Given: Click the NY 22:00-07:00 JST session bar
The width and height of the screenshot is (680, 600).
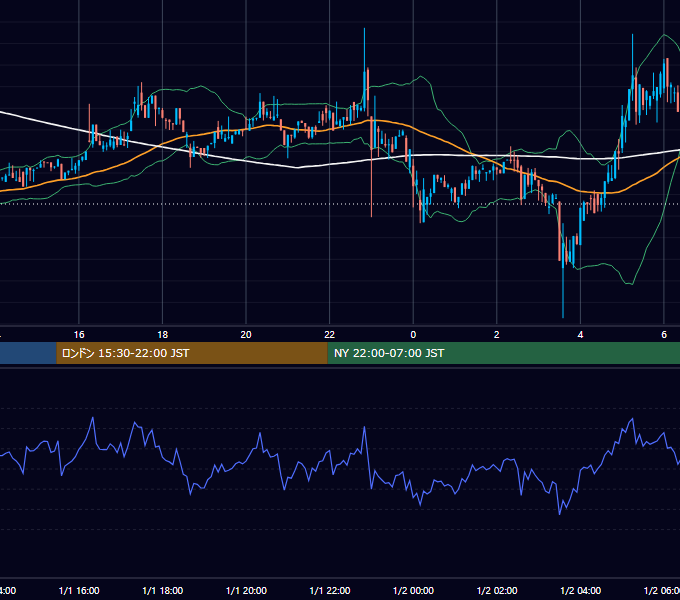Looking at the screenshot, I should 503,353.
